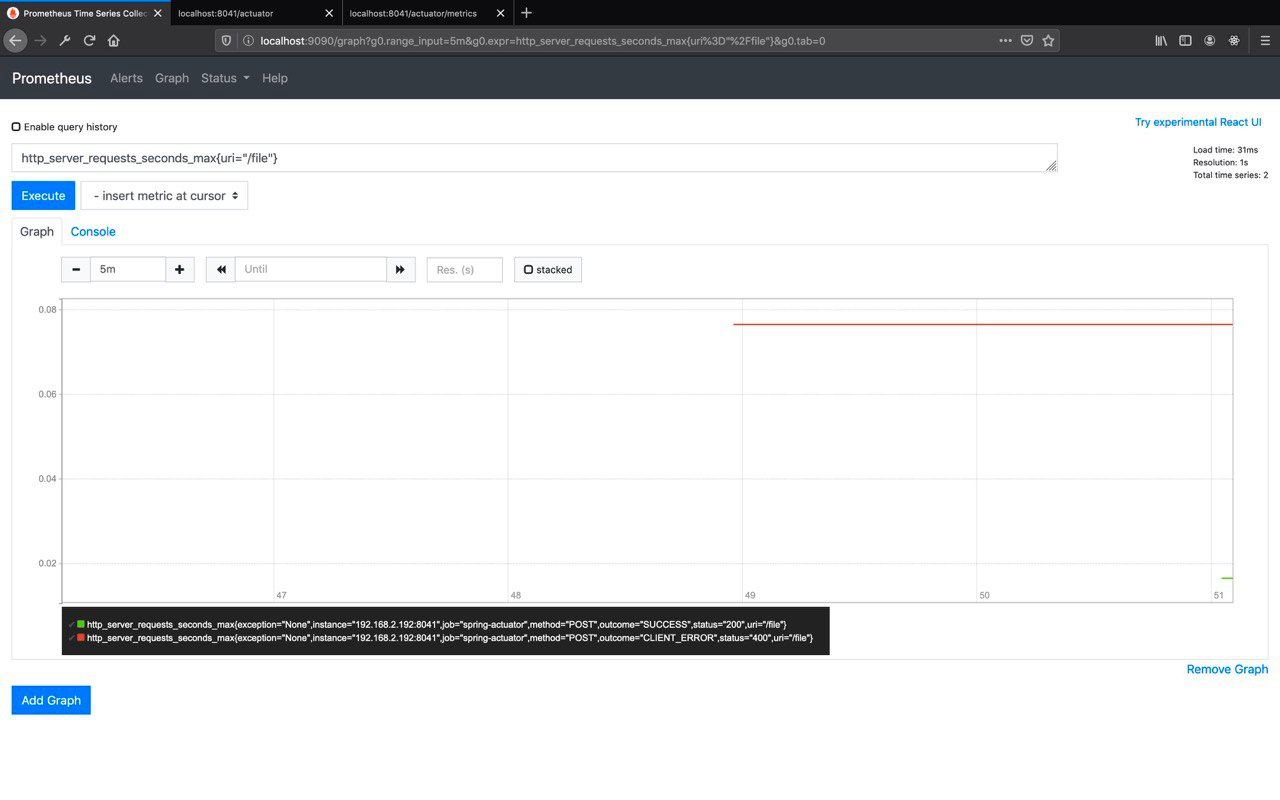
Task: Click the 5m range input field
Action: click(x=128, y=269)
